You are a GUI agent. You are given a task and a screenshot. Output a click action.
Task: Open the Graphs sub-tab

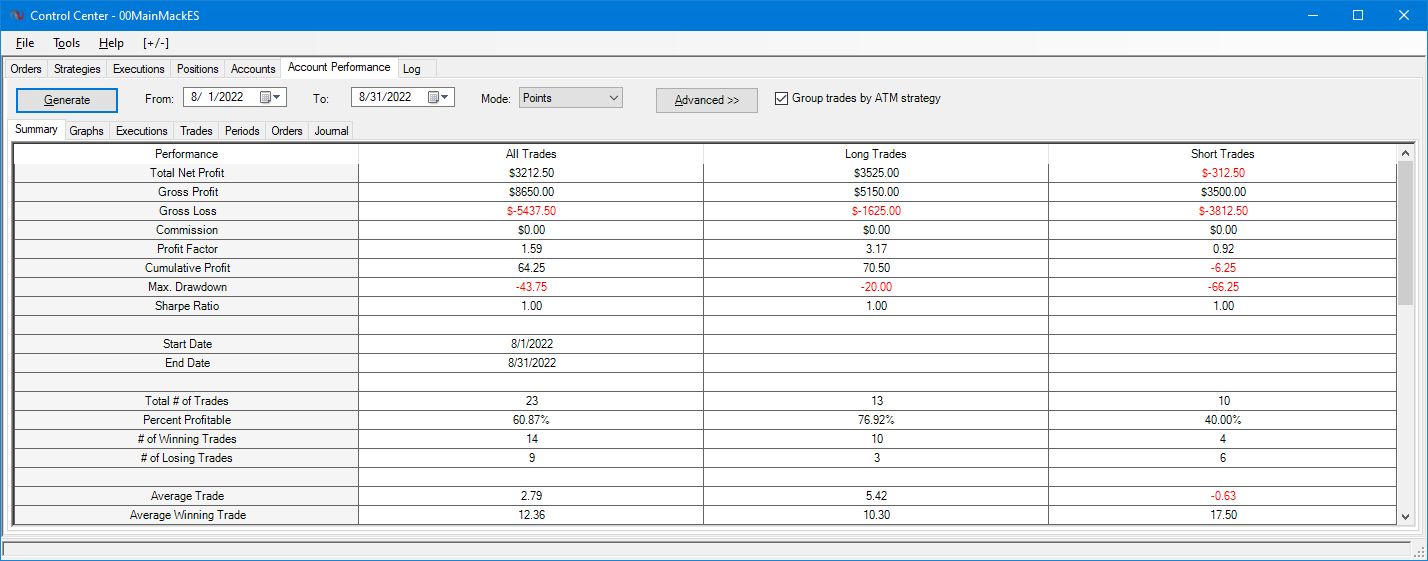[87, 131]
